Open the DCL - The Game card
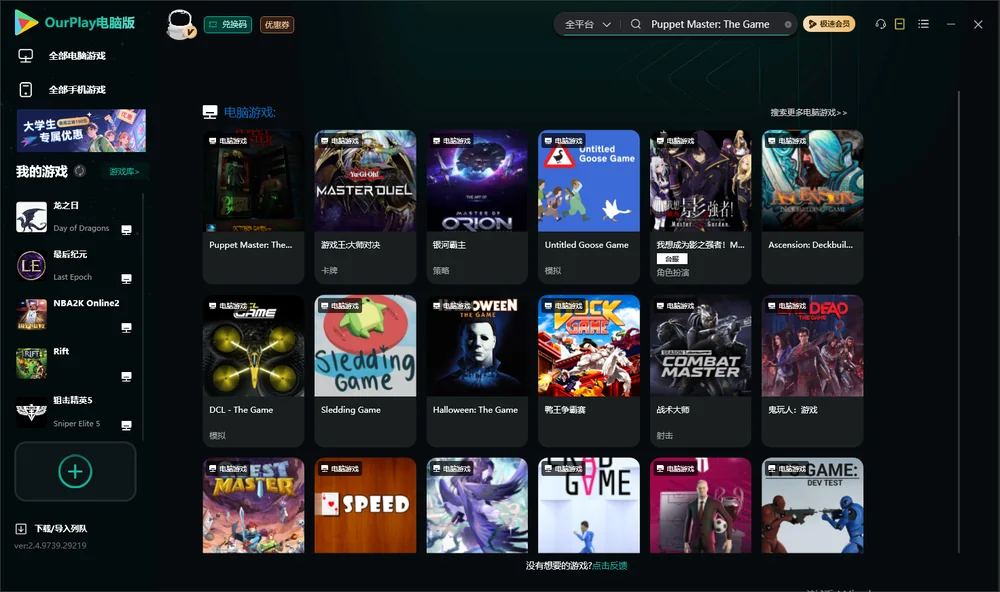Screen dimensions: 1000x592 pyautogui.click(x=253, y=371)
